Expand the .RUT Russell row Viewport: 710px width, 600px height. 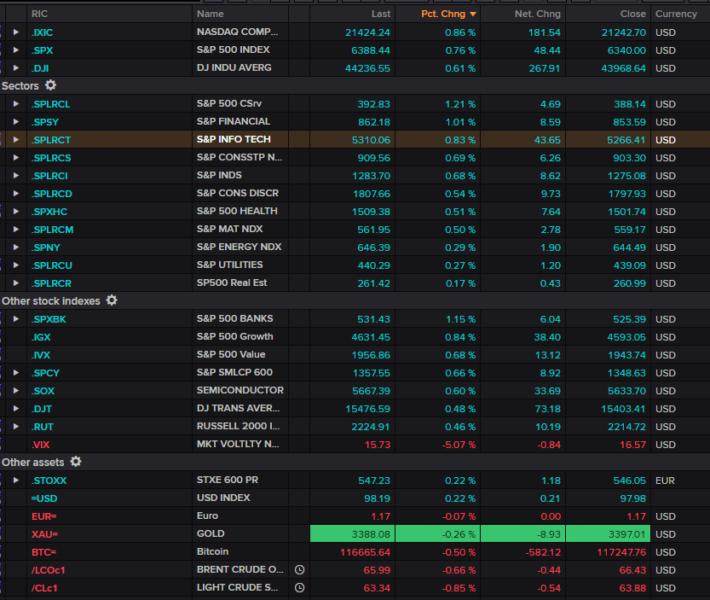[16, 427]
